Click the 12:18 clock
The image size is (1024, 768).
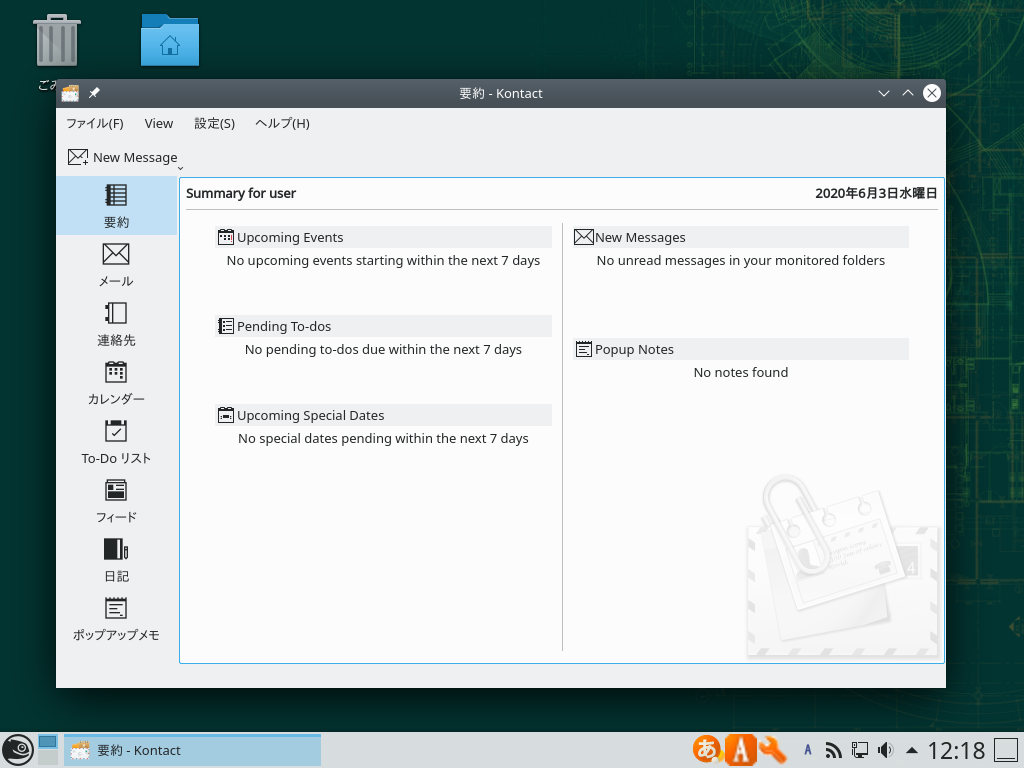(x=956, y=750)
